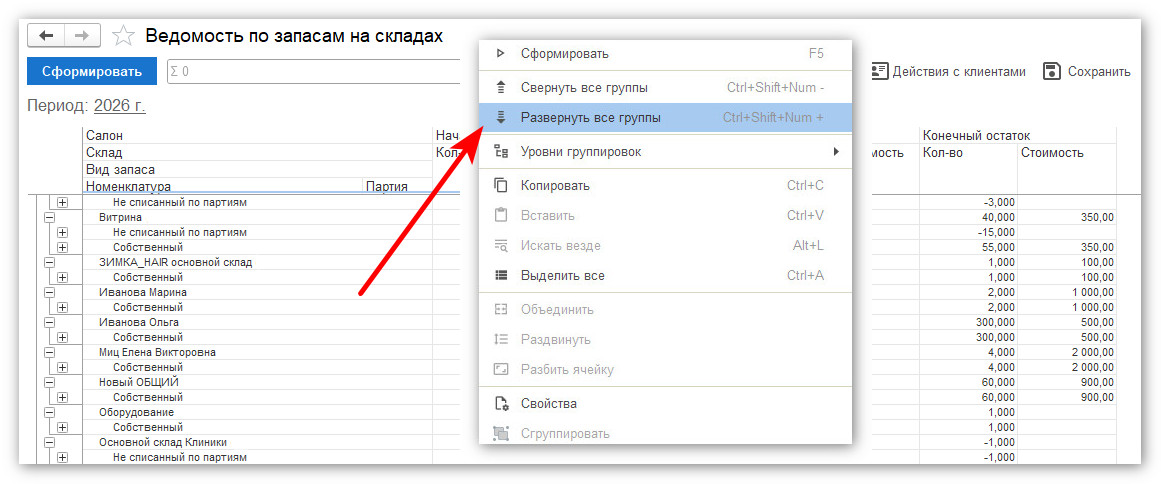
Task: Click the copy icon beside Копировать
Action: pyautogui.click(x=501, y=186)
